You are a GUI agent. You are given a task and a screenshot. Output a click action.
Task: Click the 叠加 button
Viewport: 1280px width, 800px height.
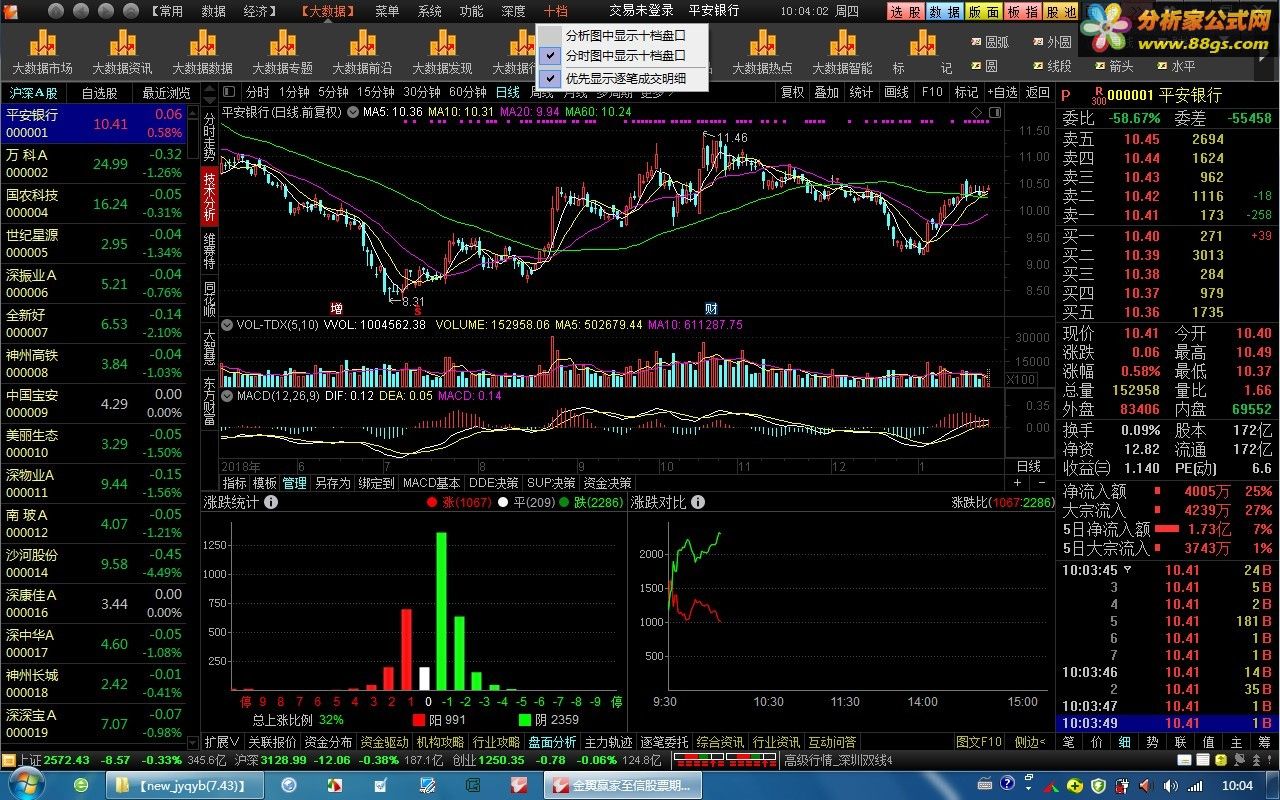point(826,92)
